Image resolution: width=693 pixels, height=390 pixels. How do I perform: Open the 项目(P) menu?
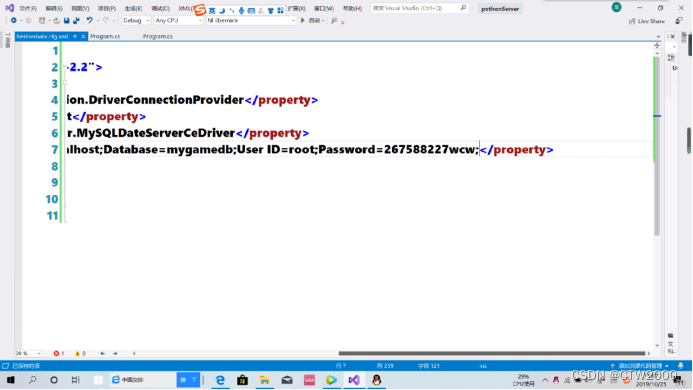pos(107,8)
